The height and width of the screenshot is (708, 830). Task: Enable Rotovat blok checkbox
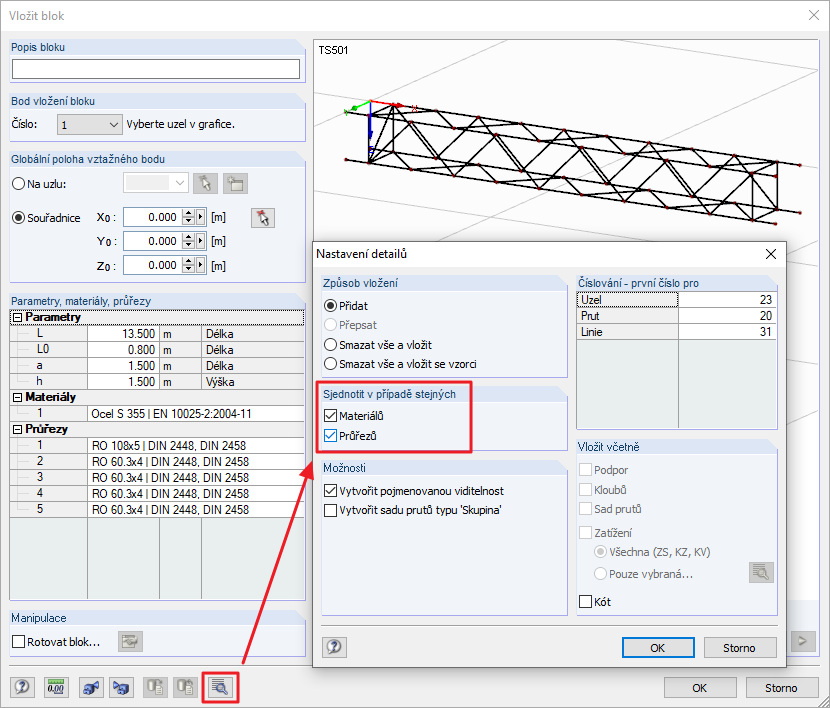click(x=19, y=641)
